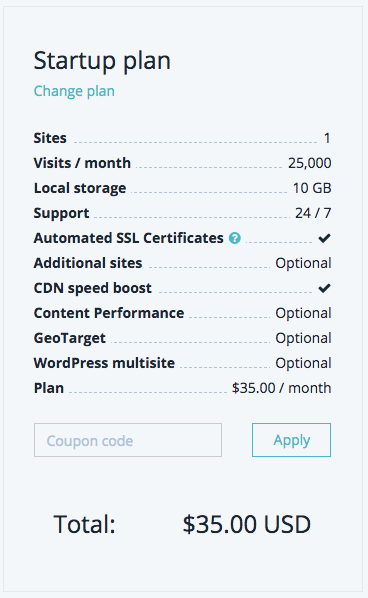Click the WordPress multisite label

(x=104, y=363)
